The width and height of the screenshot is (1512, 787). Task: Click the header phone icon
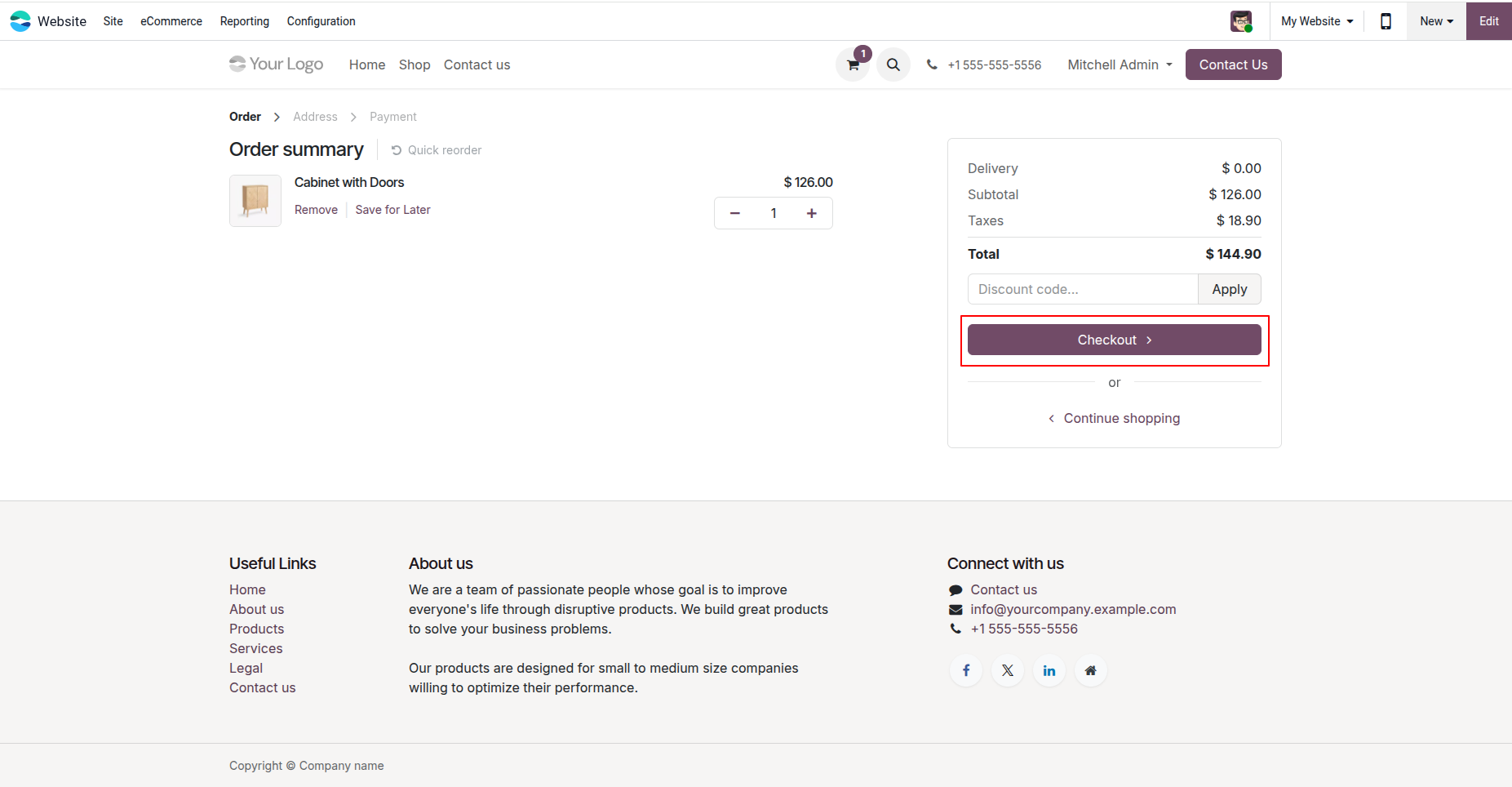pos(932,64)
